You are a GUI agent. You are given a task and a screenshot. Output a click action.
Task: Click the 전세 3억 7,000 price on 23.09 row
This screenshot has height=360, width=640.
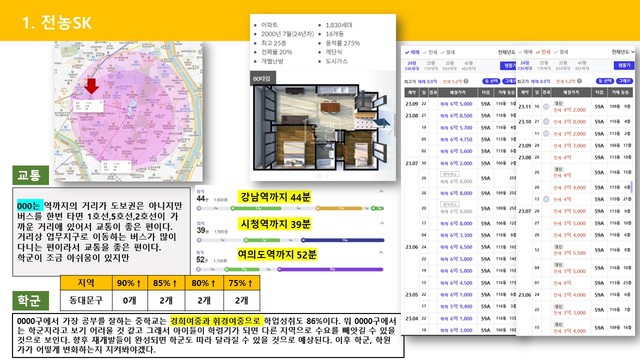[569, 146]
